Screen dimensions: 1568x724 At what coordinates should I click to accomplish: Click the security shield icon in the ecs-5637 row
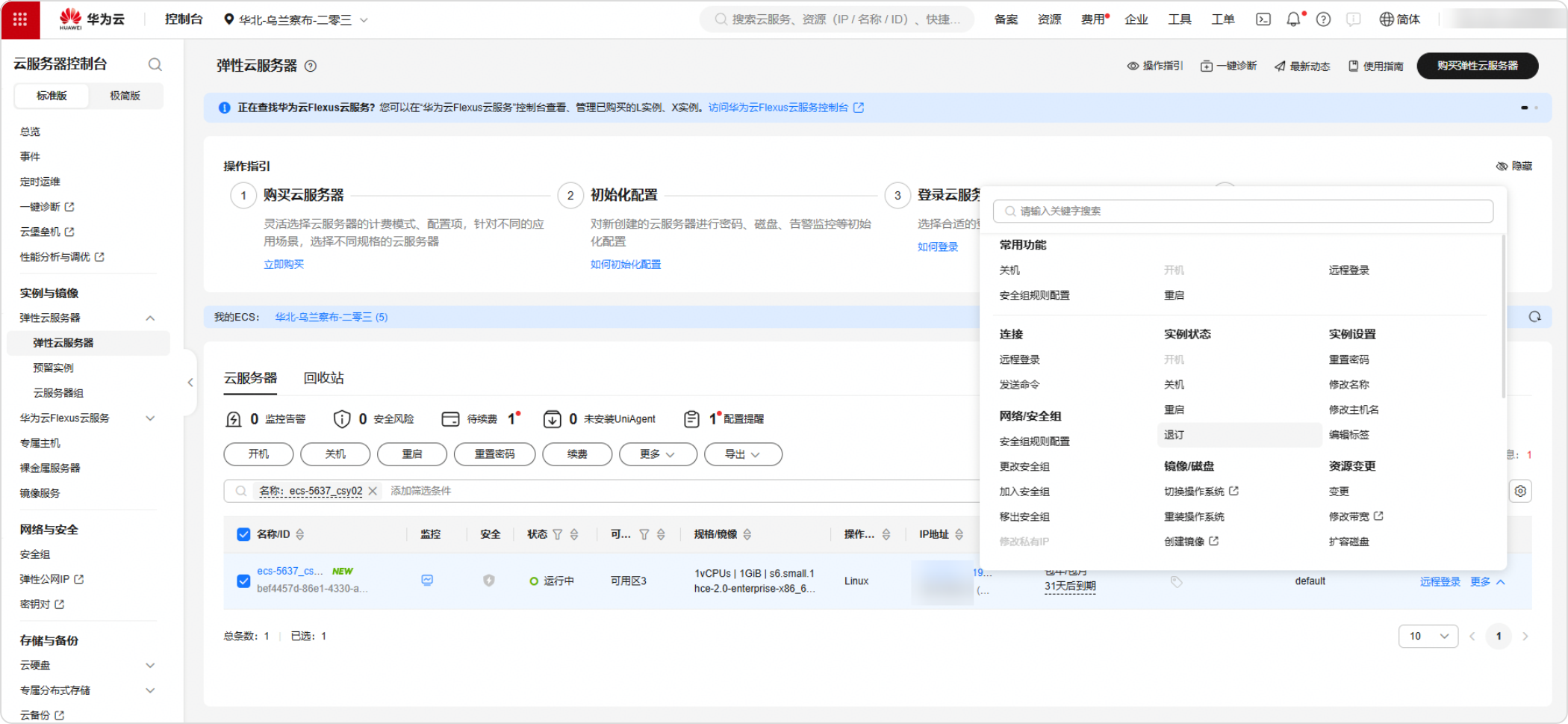click(x=489, y=581)
